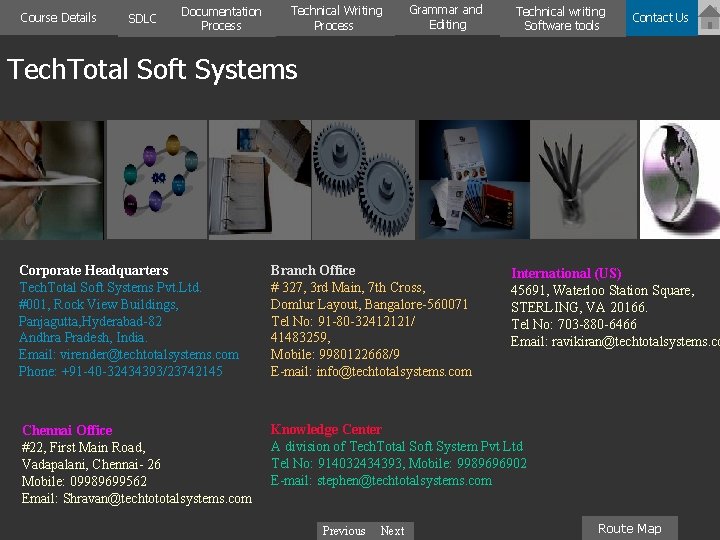Click the 'Panjagutta,Hyderabad-82' line
This screenshot has width=720, height=540.
(x=90, y=321)
